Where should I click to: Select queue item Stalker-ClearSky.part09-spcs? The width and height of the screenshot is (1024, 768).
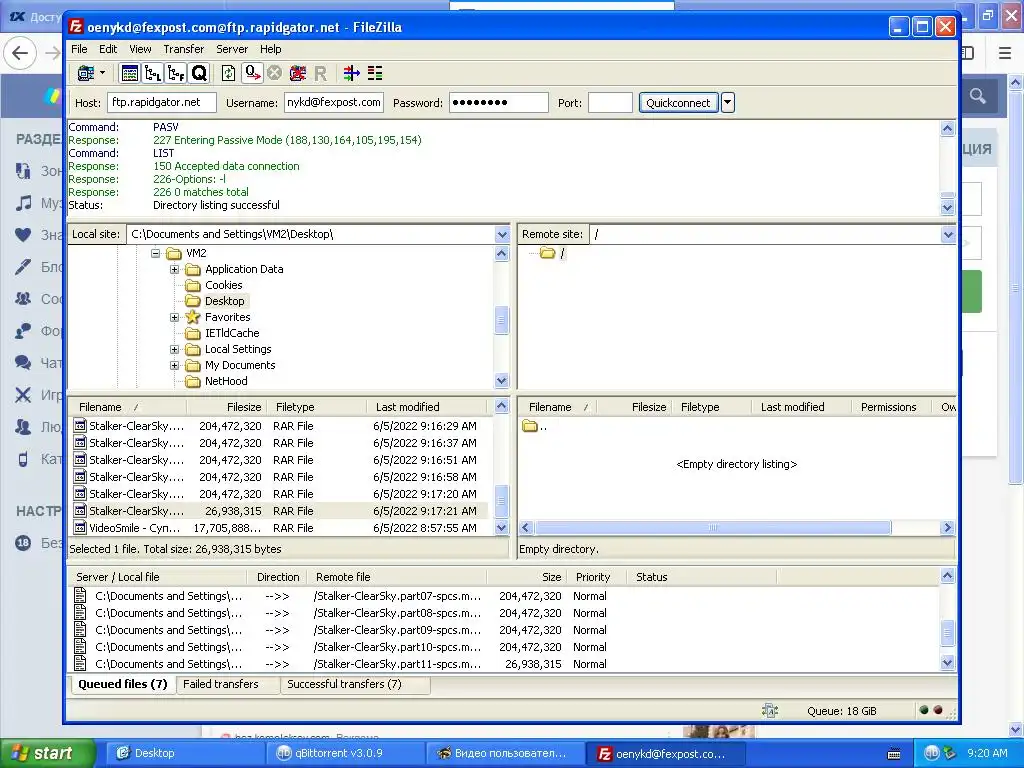coord(504,630)
